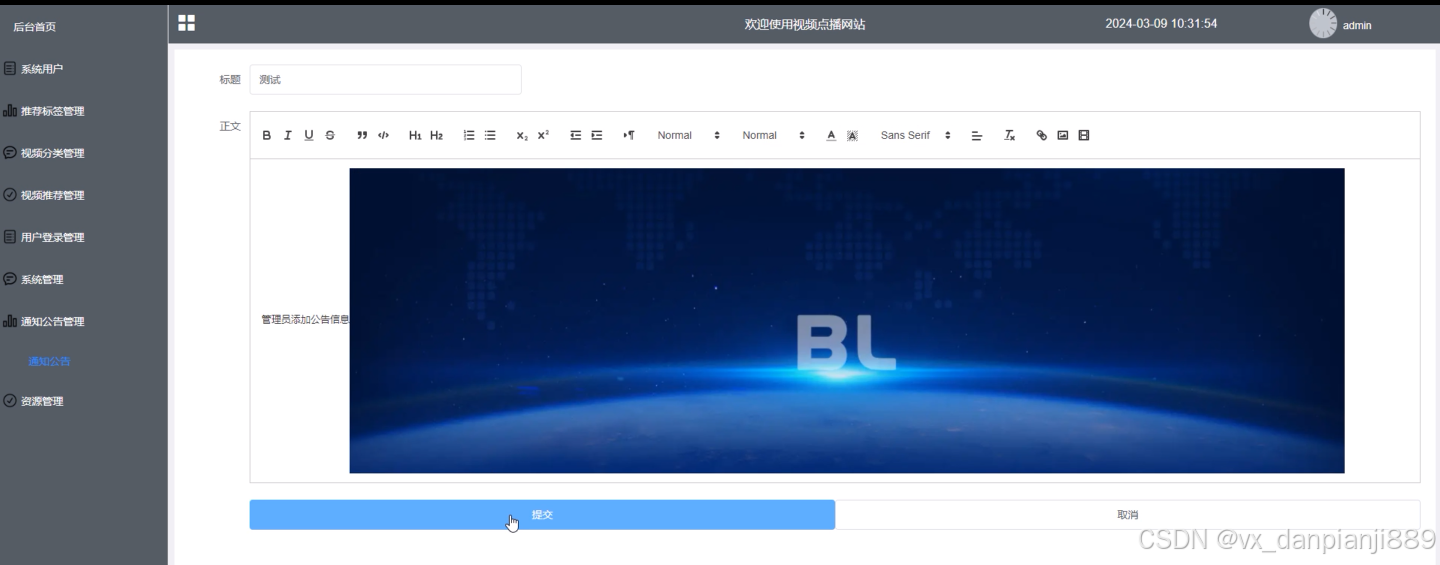Click the 提交 submit button

(x=542, y=514)
